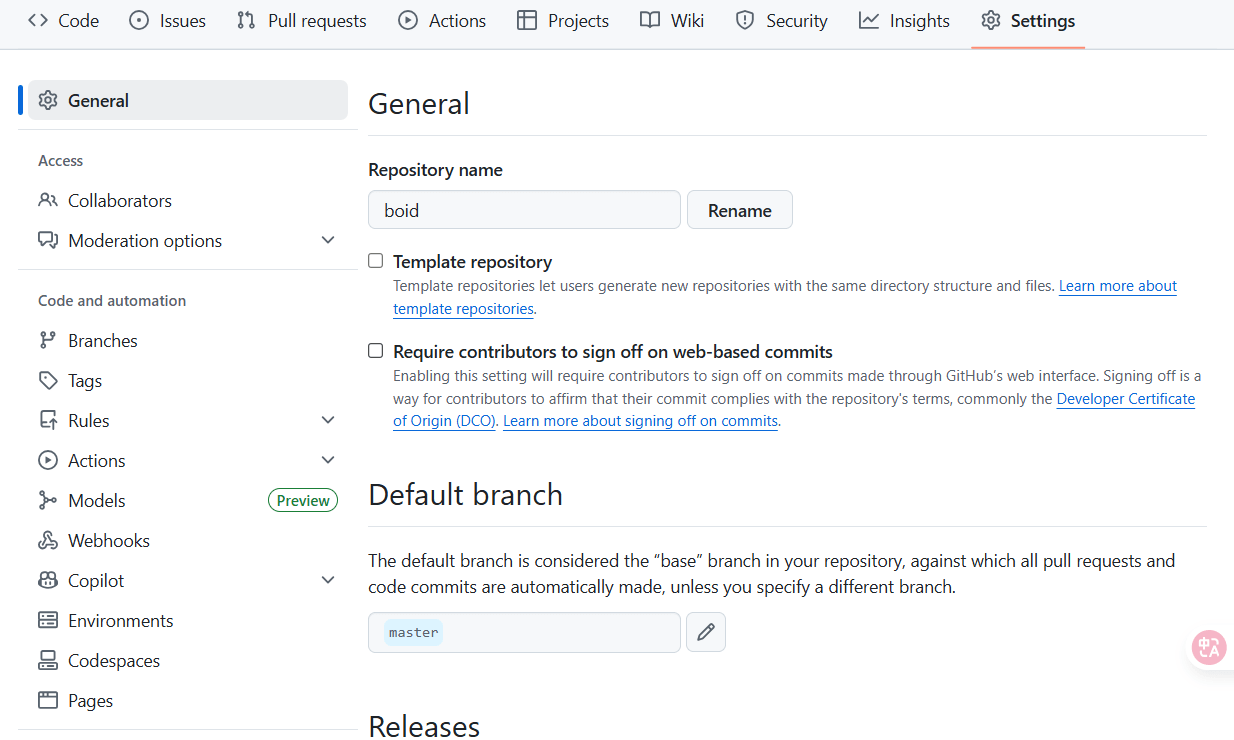This screenshot has width=1234, height=740.
Task: Open Learn more about signing off link
Action: 640,421
